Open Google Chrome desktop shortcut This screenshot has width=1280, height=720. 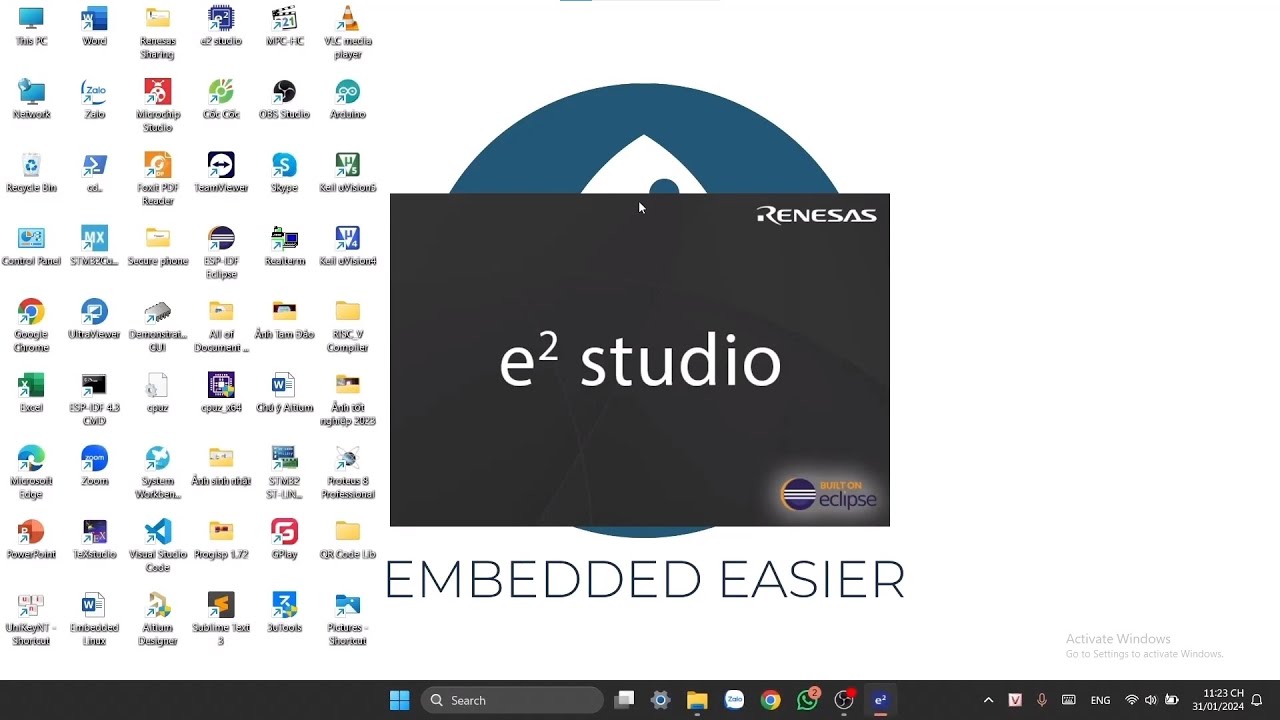(x=31, y=325)
